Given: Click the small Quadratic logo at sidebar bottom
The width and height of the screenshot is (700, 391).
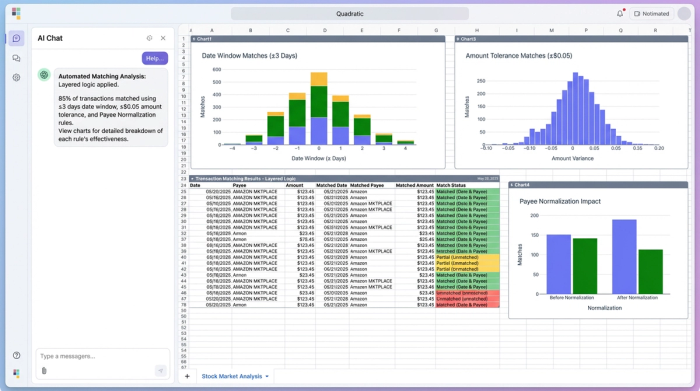Looking at the screenshot, I should [x=17, y=373].
